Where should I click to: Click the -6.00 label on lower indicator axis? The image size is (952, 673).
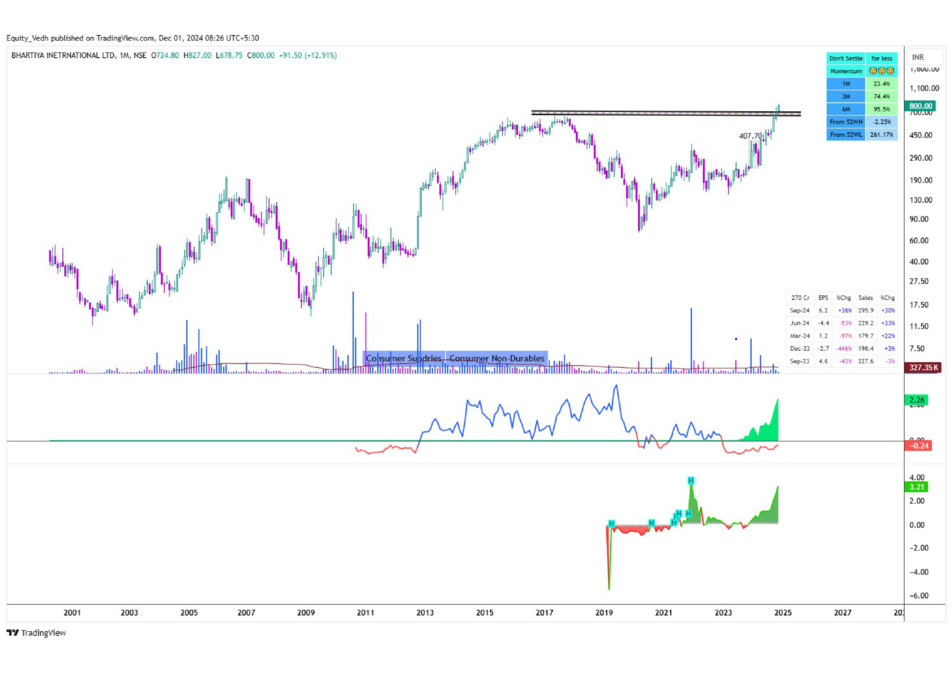point(919,596)
